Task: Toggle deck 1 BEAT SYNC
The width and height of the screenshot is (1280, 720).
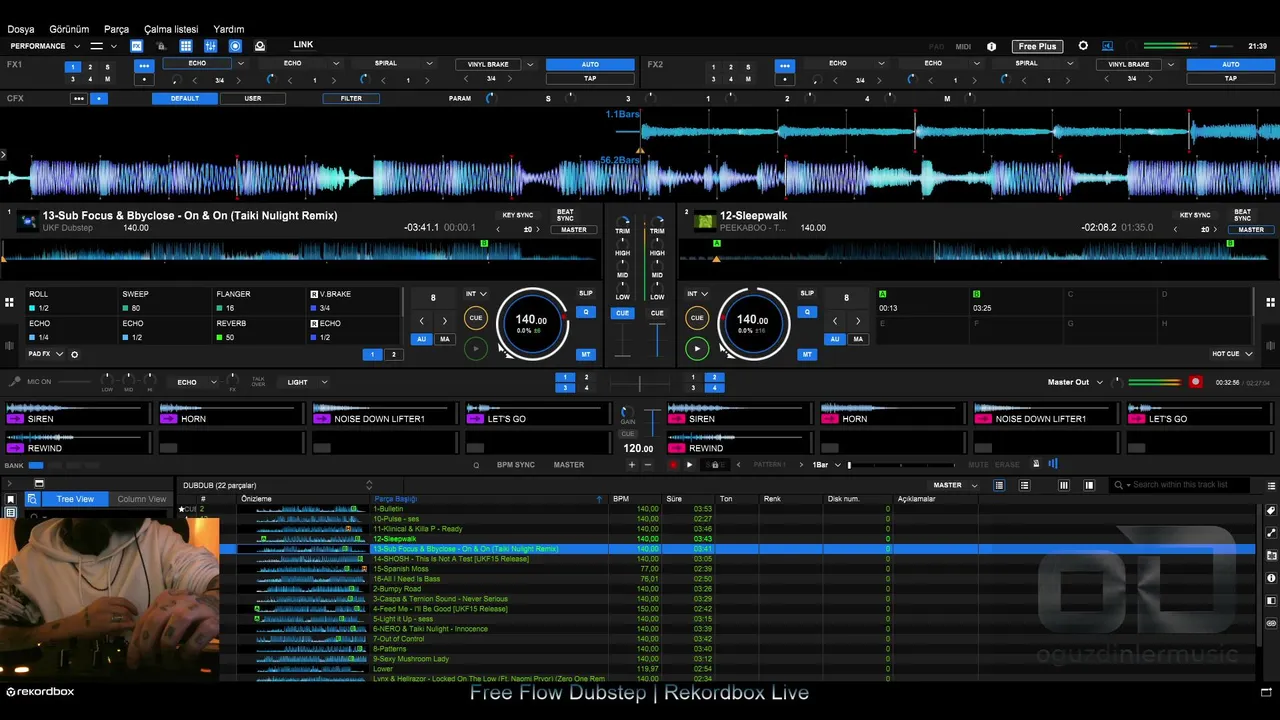Action: coord(565,215)
